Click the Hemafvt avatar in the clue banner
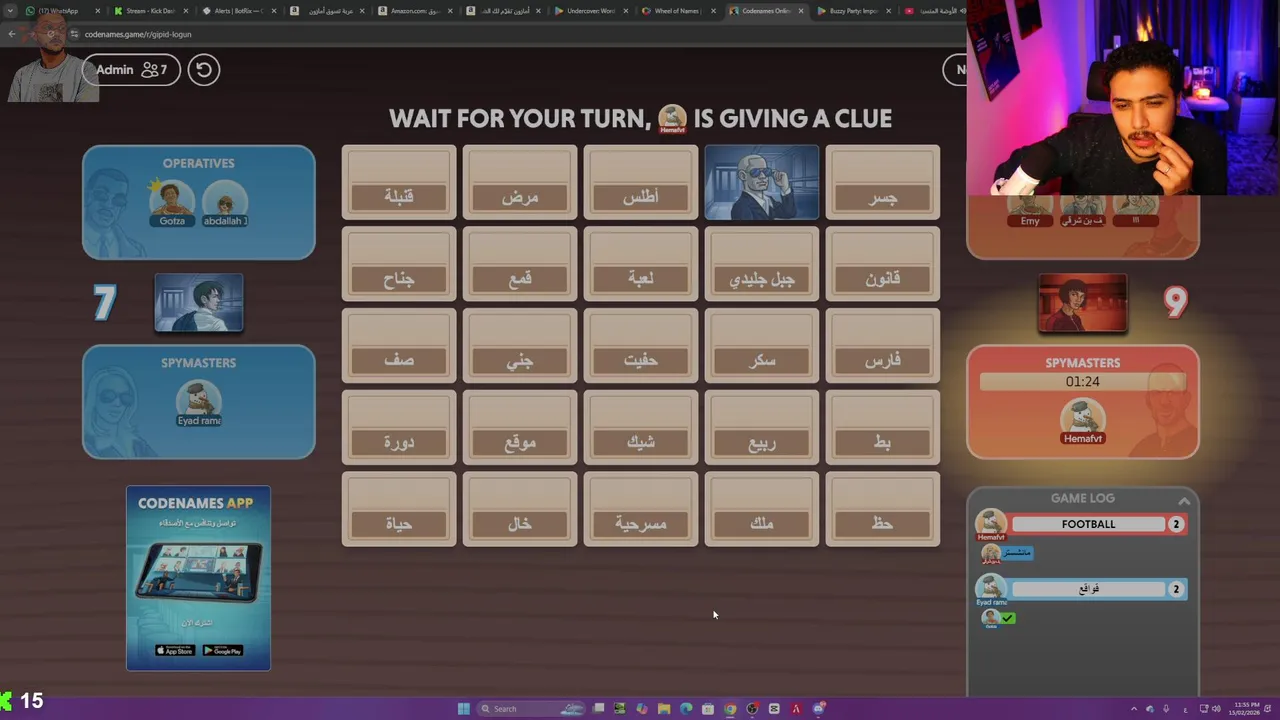This screenshot has height=720, width=1280. [x=673, y=118]
